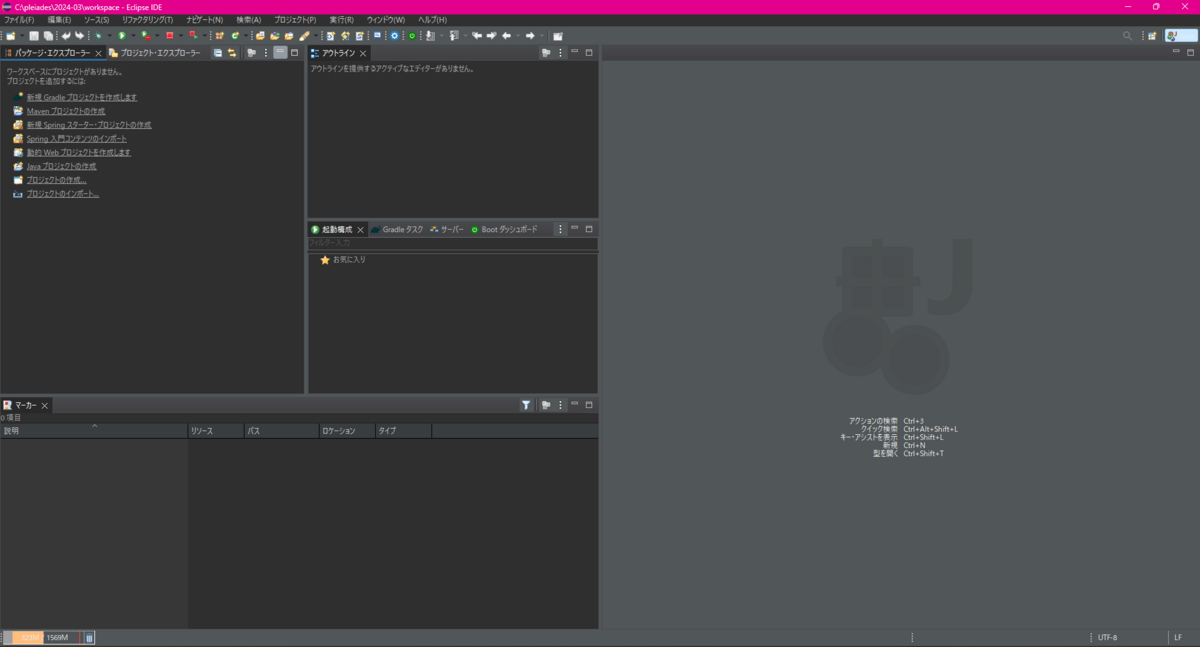Click the forward navigation arrow in toolbar
1200x647 pixels.
530,36
